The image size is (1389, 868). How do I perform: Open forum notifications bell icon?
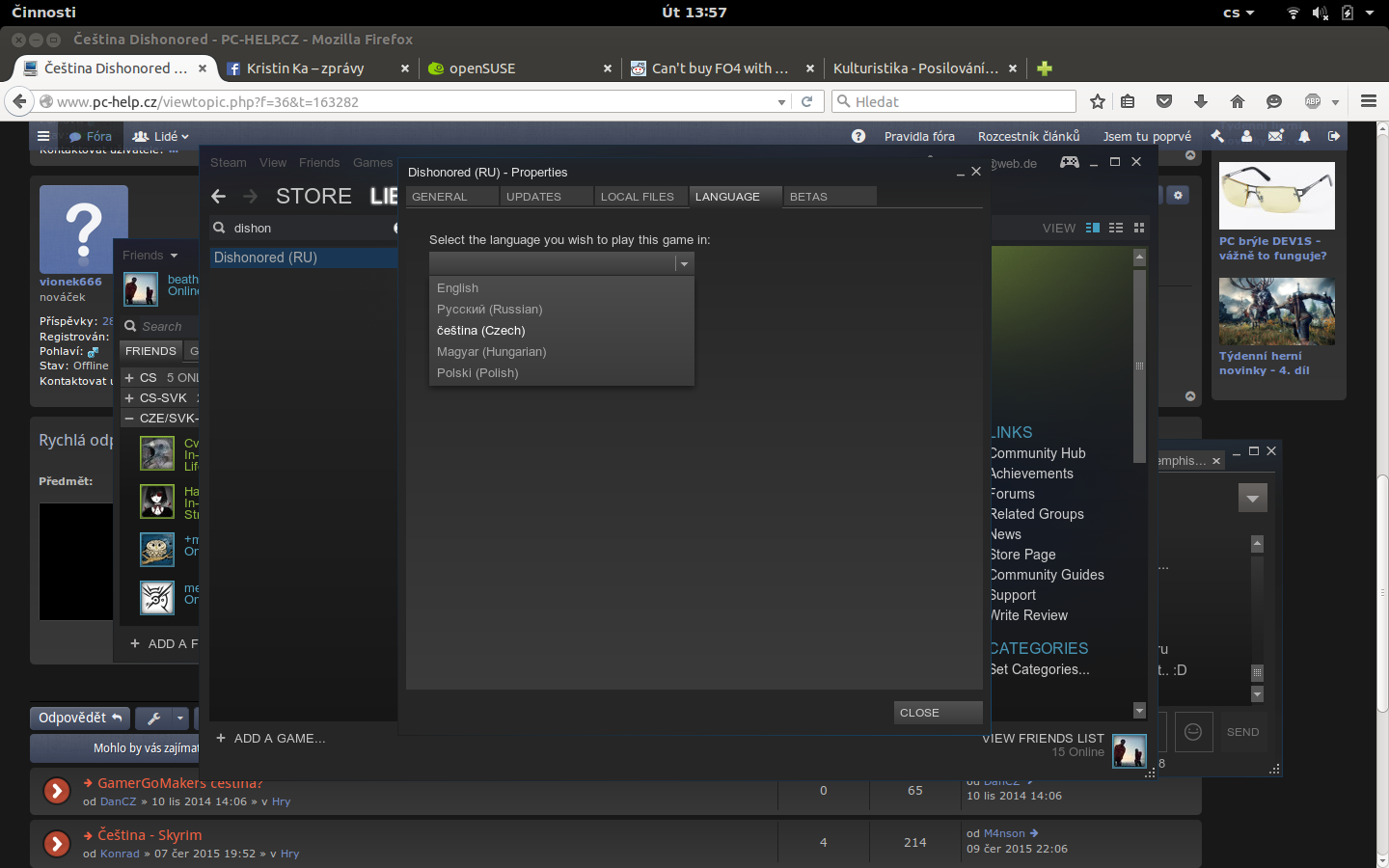[1304, 136]
